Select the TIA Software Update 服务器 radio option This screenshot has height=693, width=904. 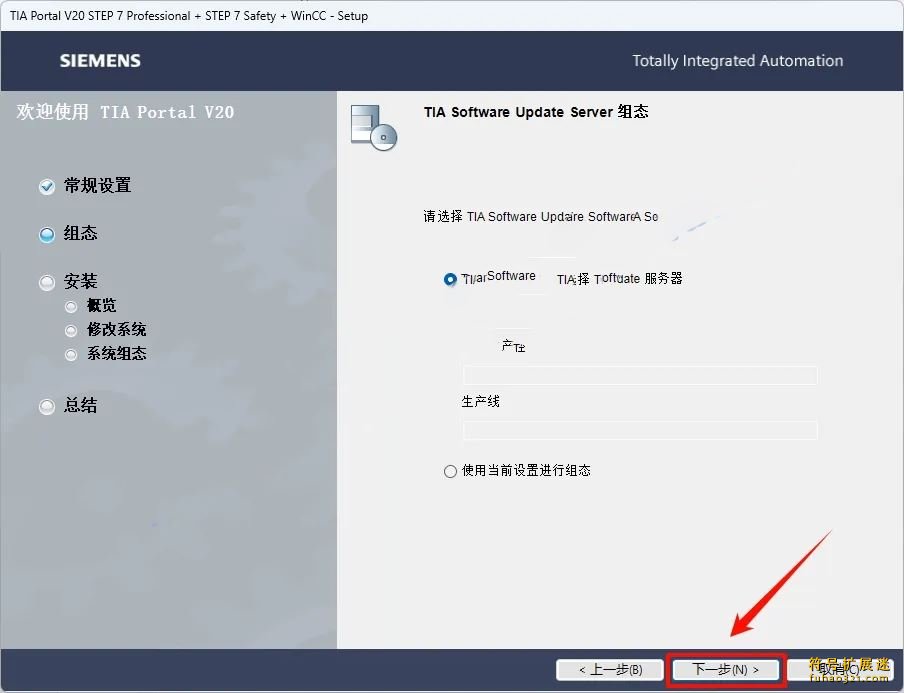click(450, 279)
